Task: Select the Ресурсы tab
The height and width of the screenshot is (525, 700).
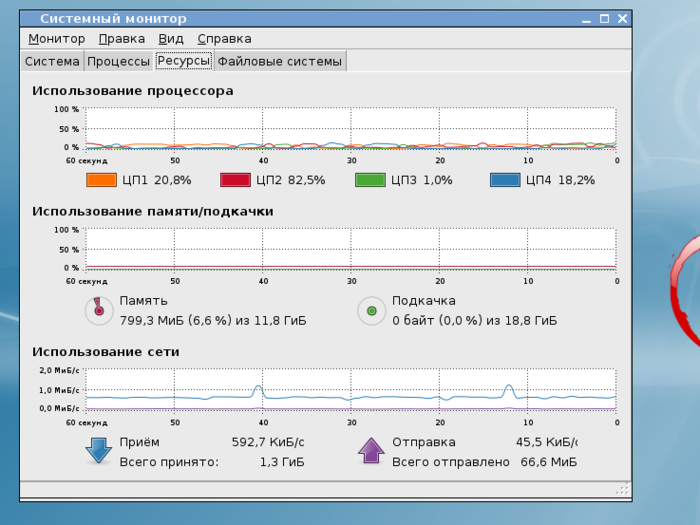Action: 183,60
